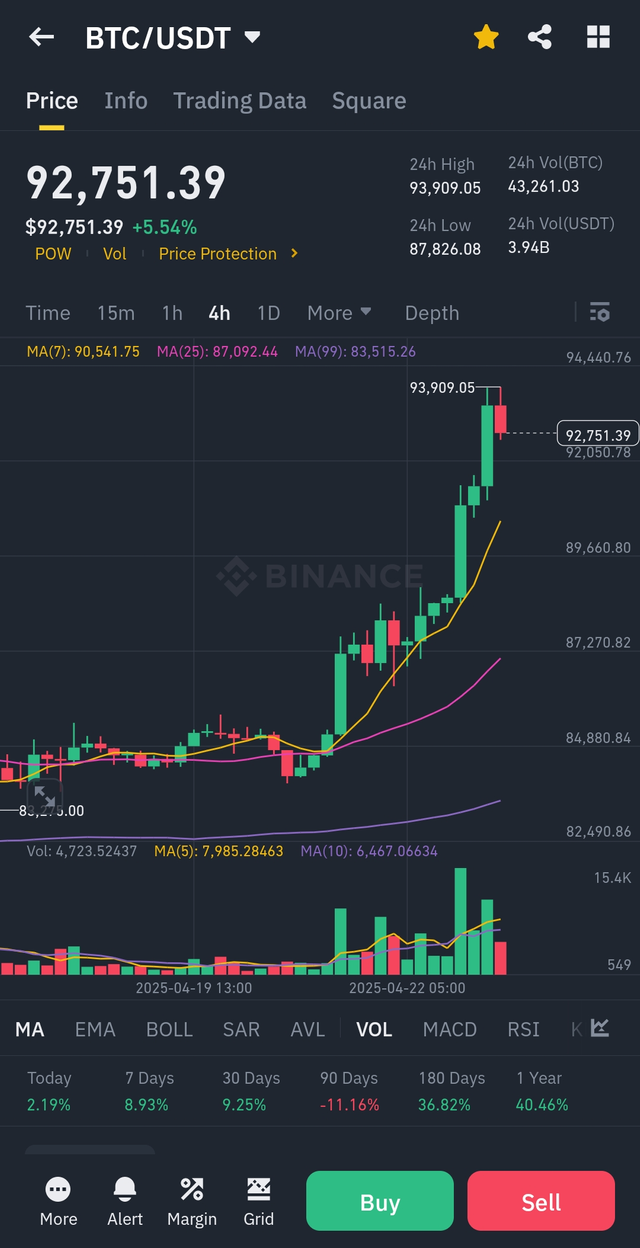Tap the MA(99) indicator value
640x1248 pixels.
tap(355, 352)
